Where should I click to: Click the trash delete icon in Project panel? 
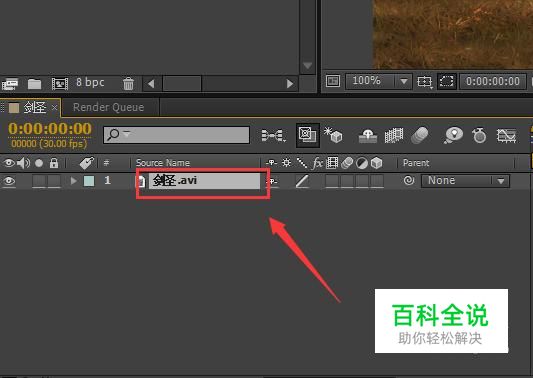point(128,83)
